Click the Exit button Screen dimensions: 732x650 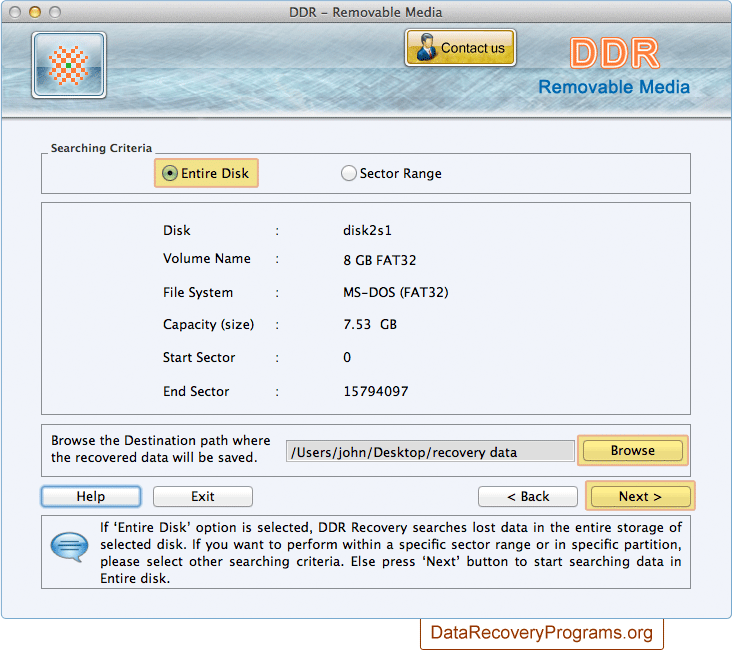coord(203,496)
